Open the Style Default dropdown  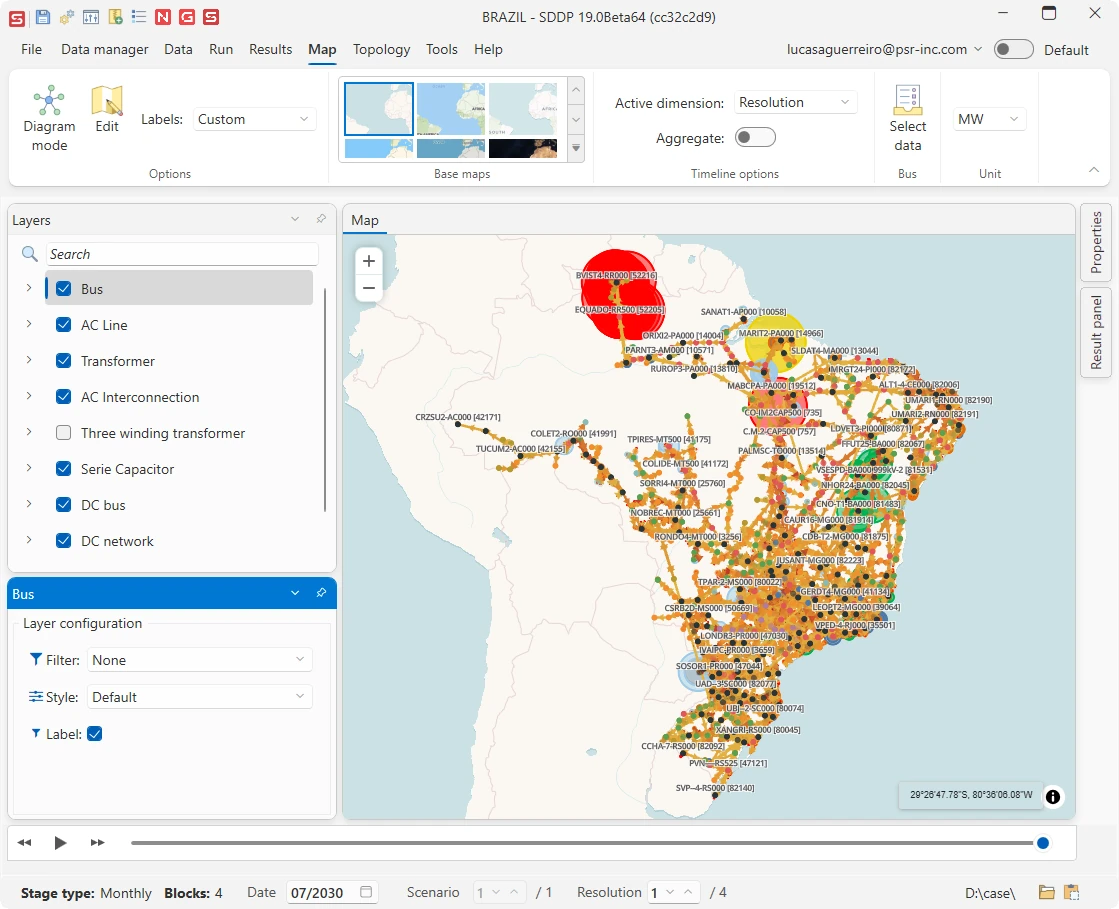[199, 696]
